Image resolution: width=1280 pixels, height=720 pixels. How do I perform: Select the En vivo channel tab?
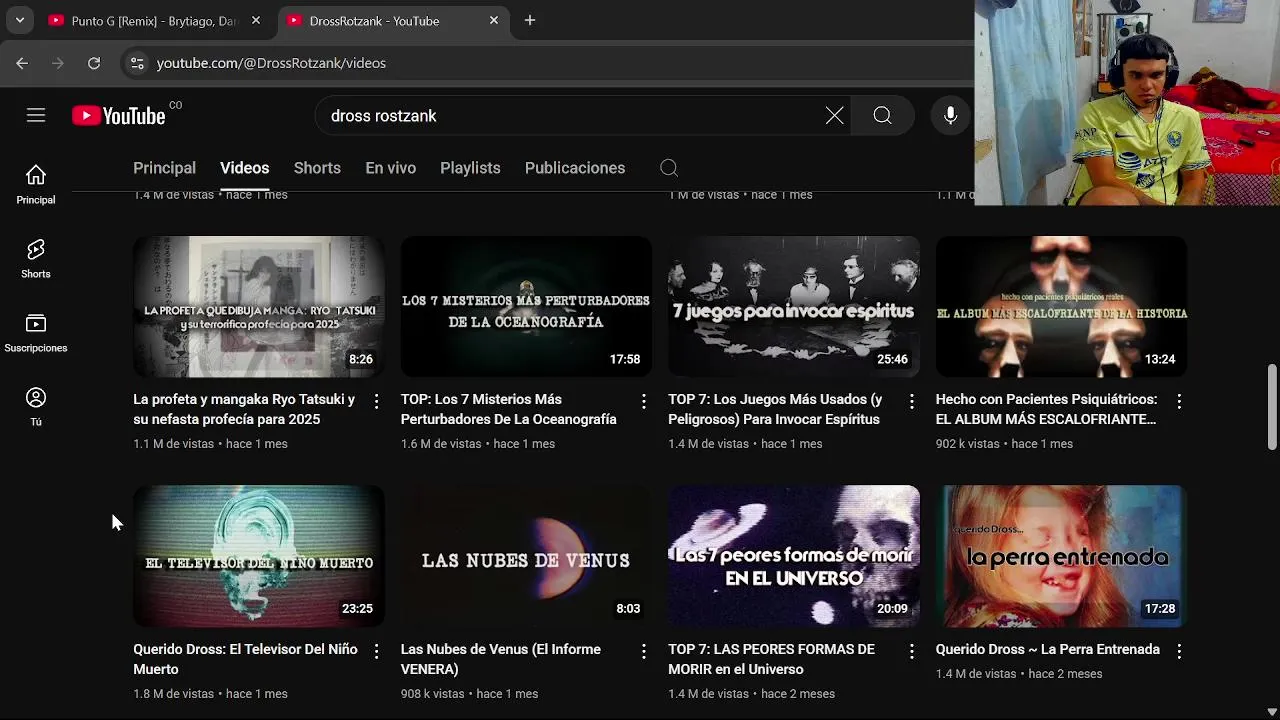[x=391, y=168]
